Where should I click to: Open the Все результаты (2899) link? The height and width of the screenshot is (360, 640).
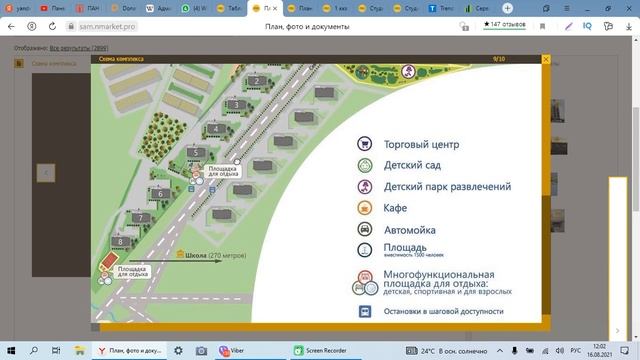[79, 48]
